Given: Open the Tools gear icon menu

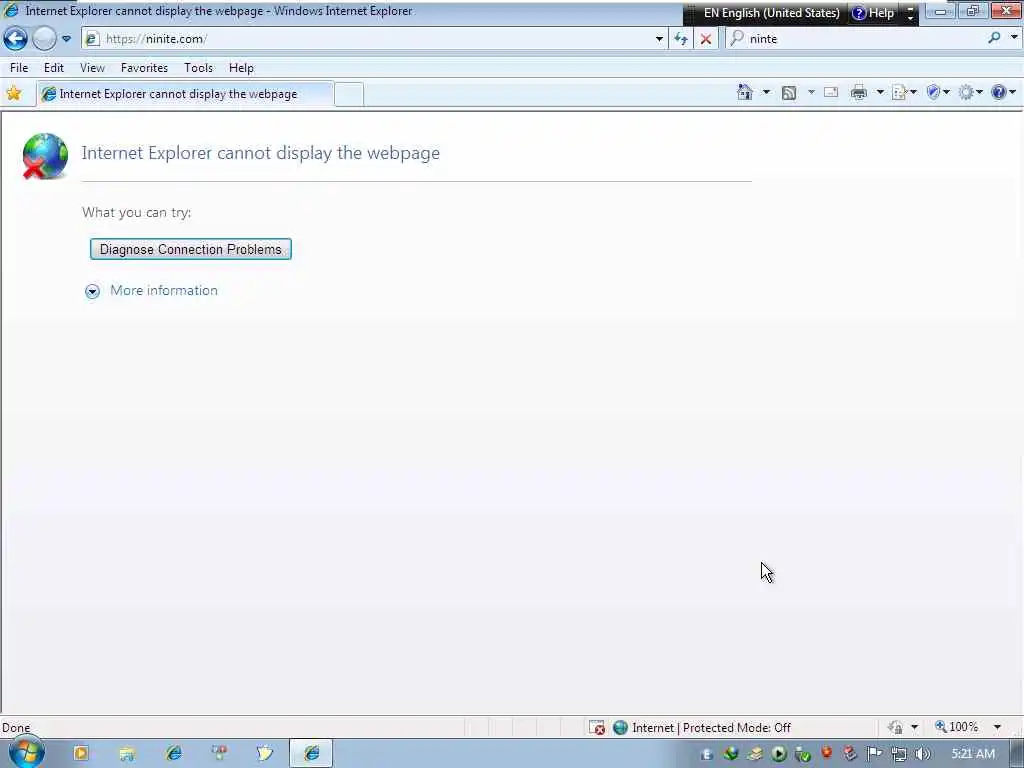Looking at the screenshot, I should point(970,93).
